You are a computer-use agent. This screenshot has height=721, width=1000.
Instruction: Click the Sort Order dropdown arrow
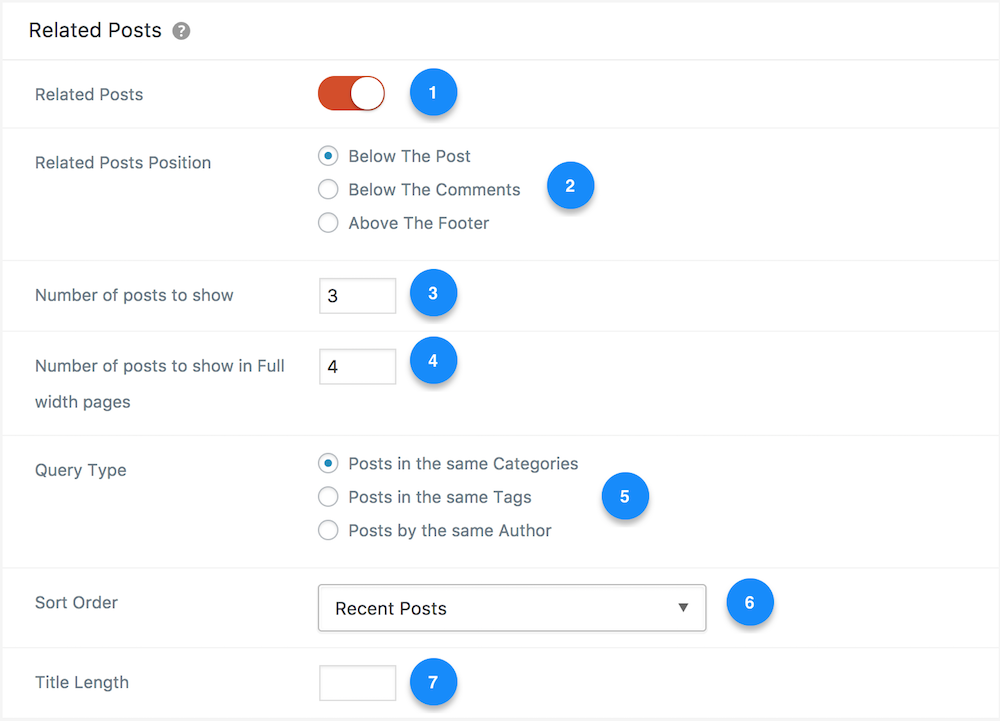coord(683,608)
